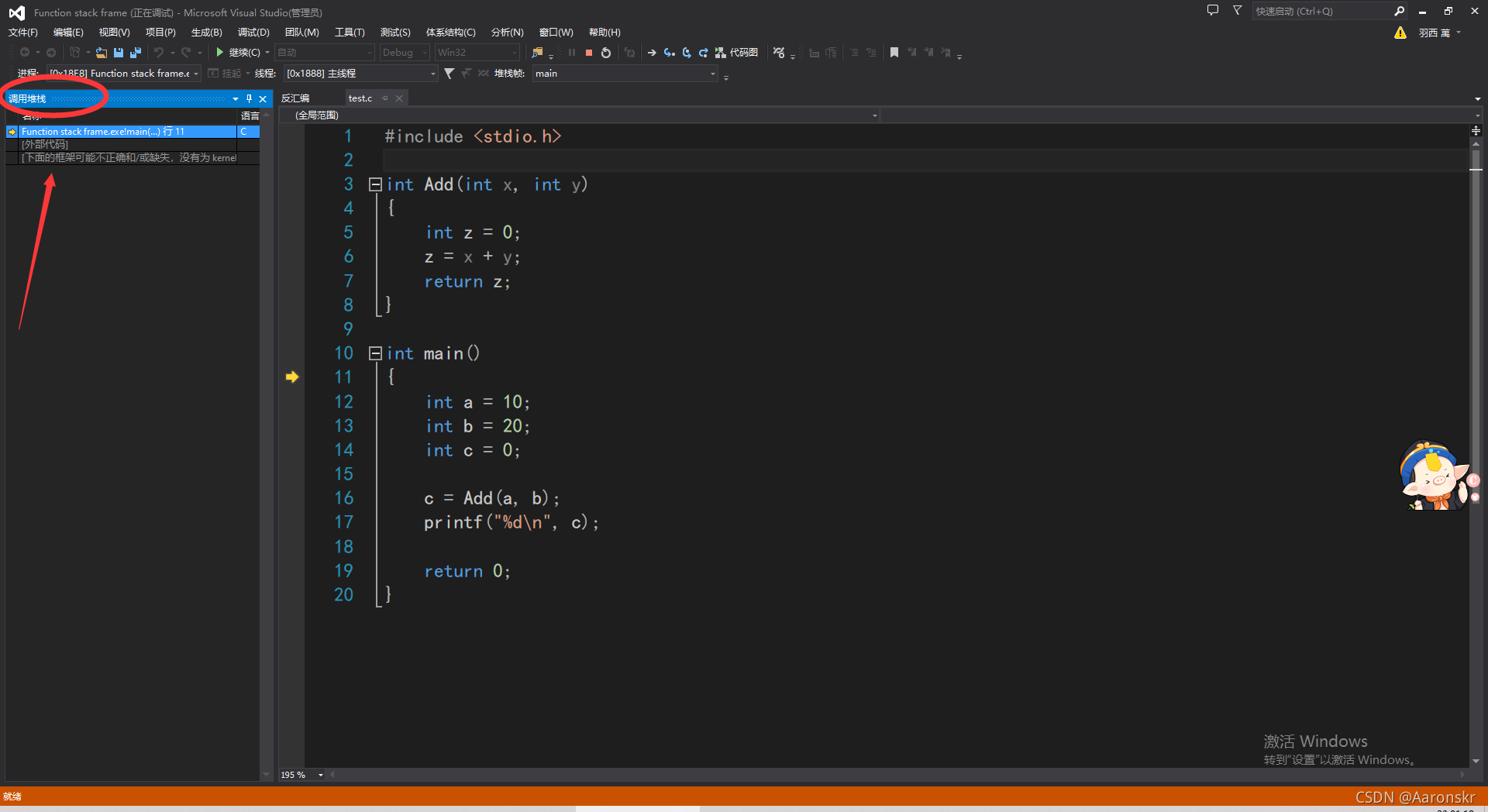The width and height of the screenshot is (1488, 812).
Task: Open the Debug configuration dropdown
Action: (404, 53)
